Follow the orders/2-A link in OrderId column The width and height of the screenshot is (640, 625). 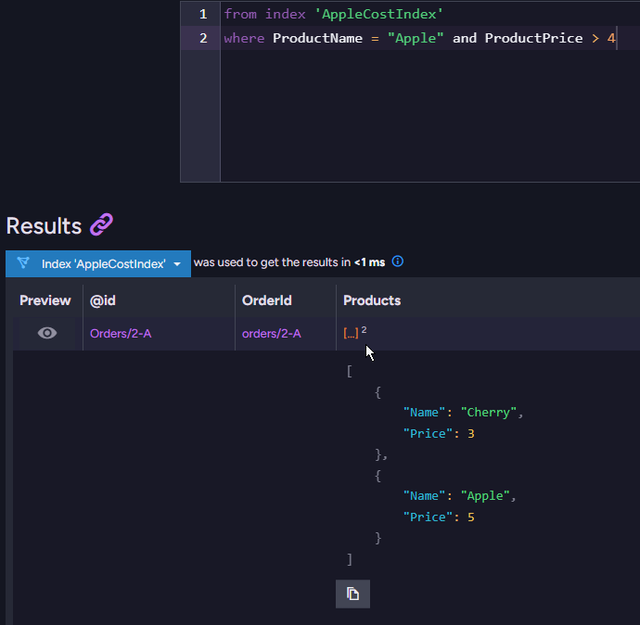coord(271,333)
